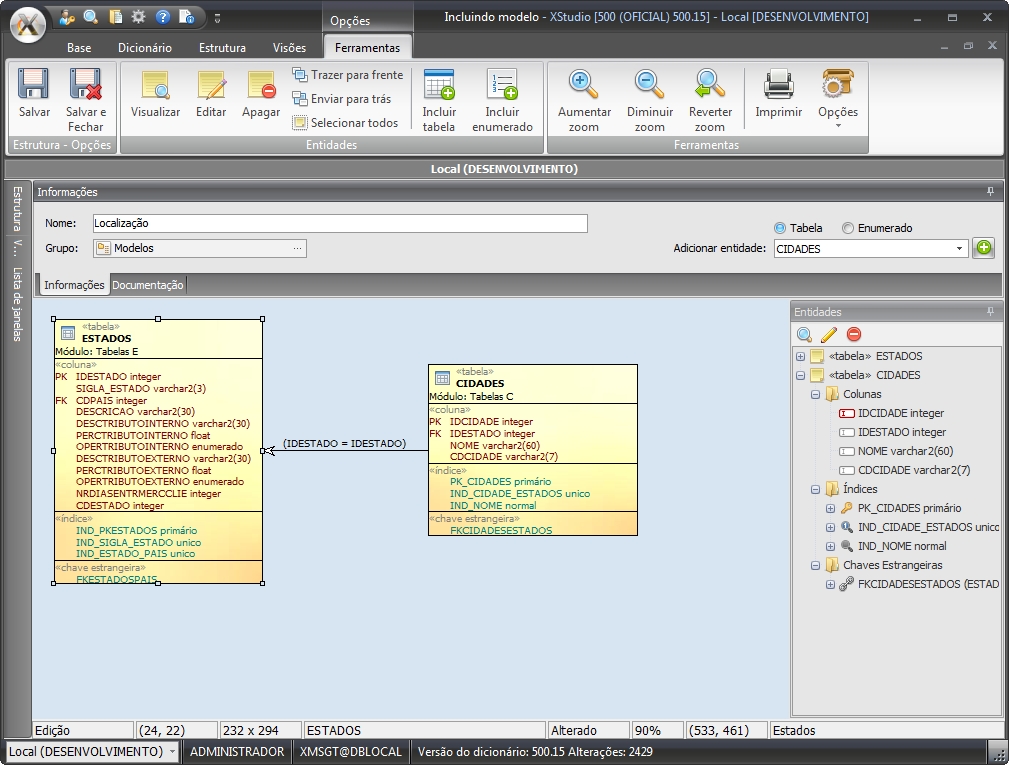Collapse the Colunas folder node
The width and height of the screenshot is (1009, 765).
[x=815, y=395]
